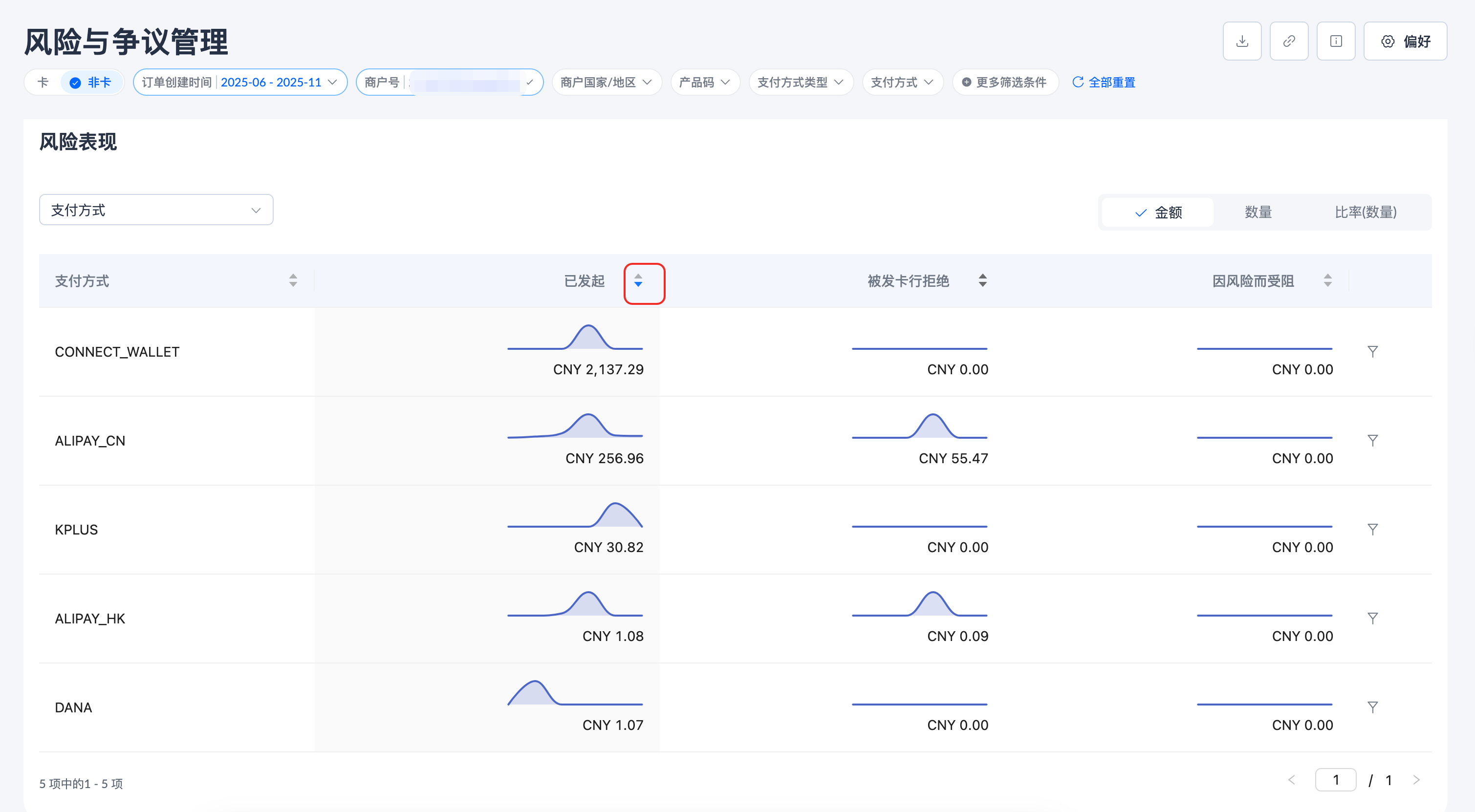The width and height of the screenshot is (1475, 812).
Task: Click filter icon in DANA row
Action: click(x=1372, y=706)
